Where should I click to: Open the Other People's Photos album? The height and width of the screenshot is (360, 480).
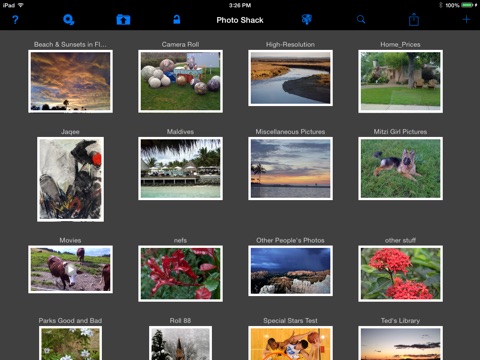290,271
